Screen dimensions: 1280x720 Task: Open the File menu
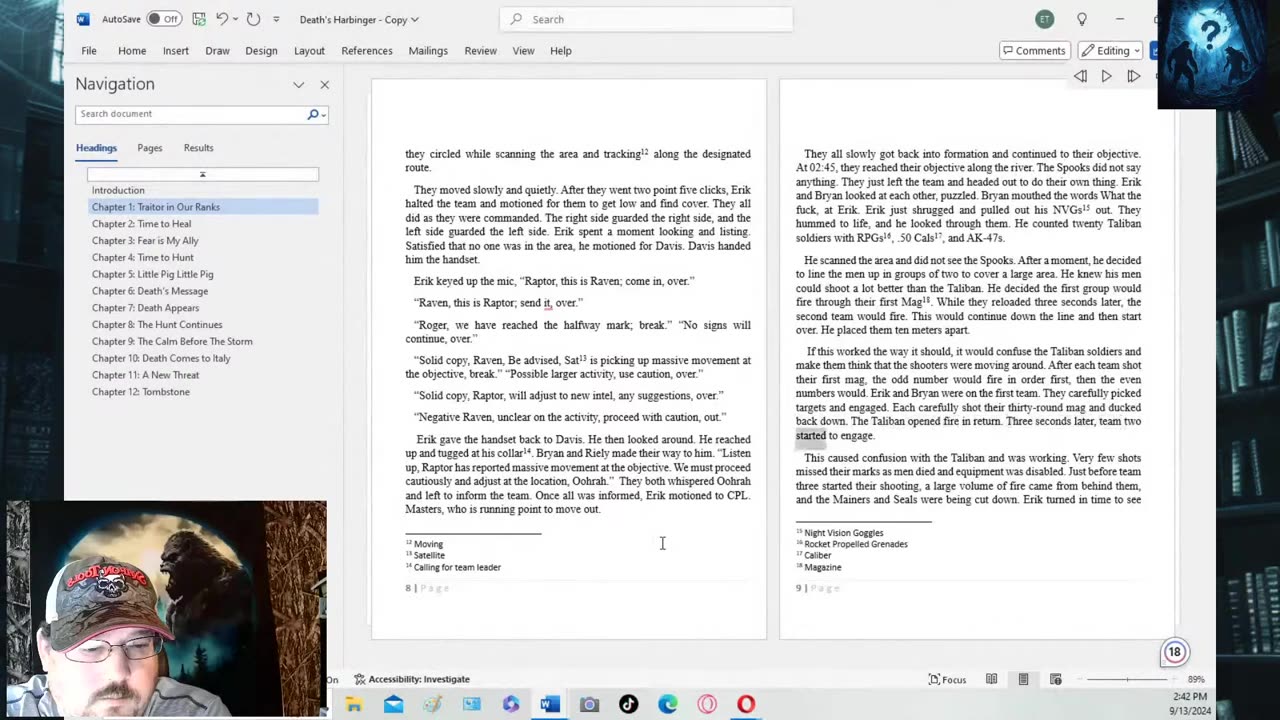tap(89, 50)
